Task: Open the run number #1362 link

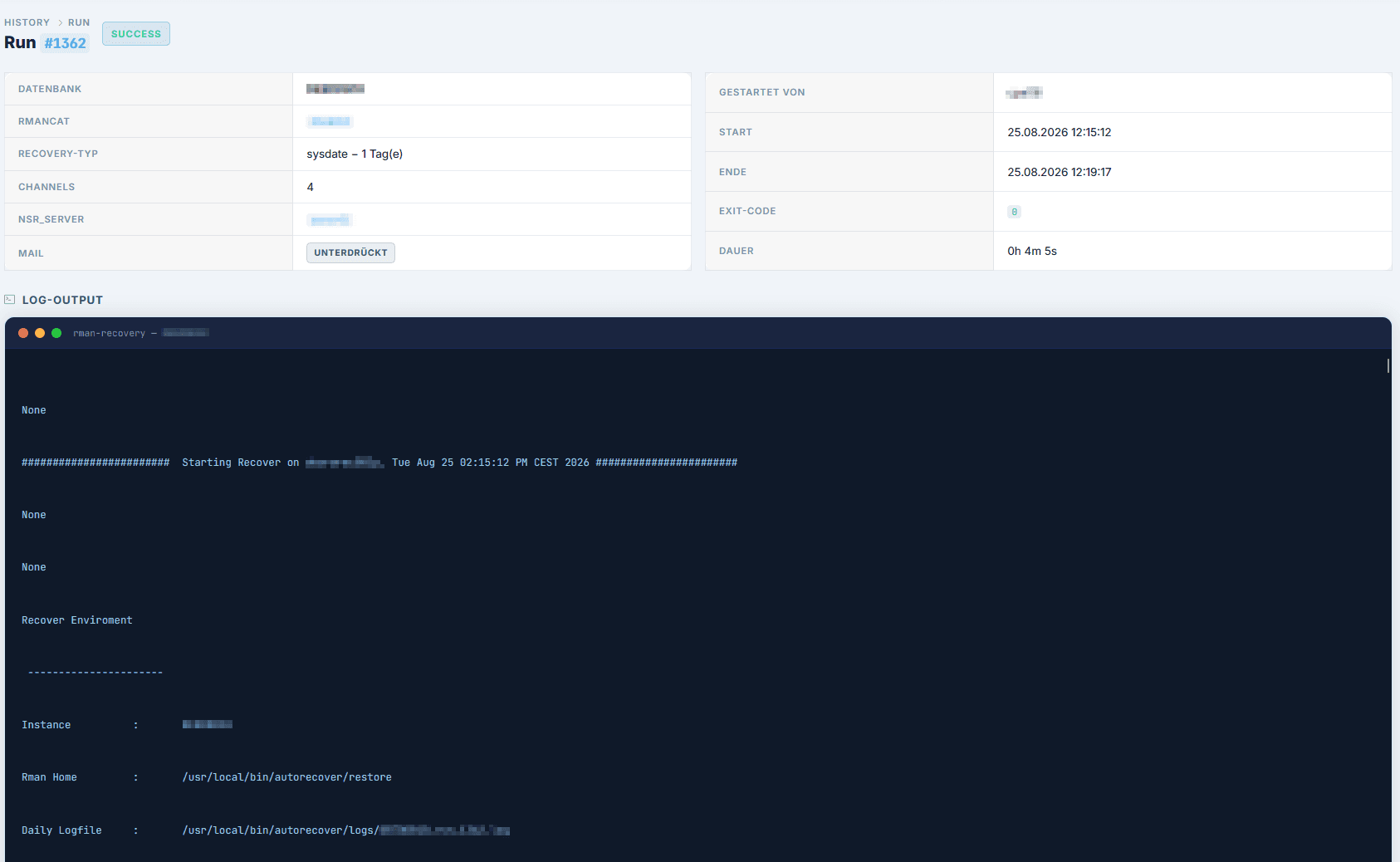Action: tap(66, 43)
